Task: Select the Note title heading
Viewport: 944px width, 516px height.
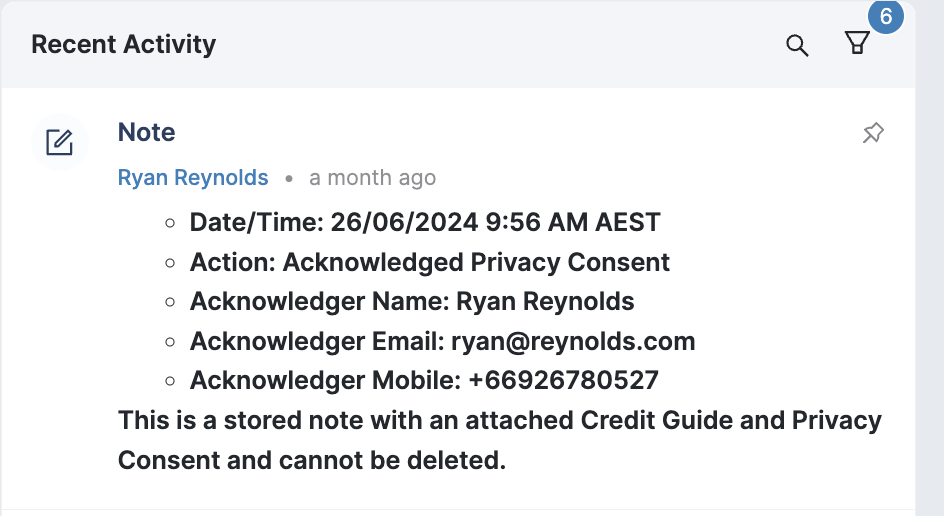Action: 146,132
